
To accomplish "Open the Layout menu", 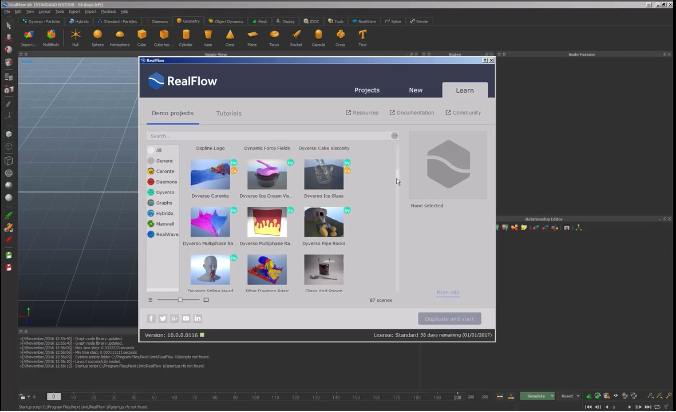I will pyautogui.click(x=44, y=12).
